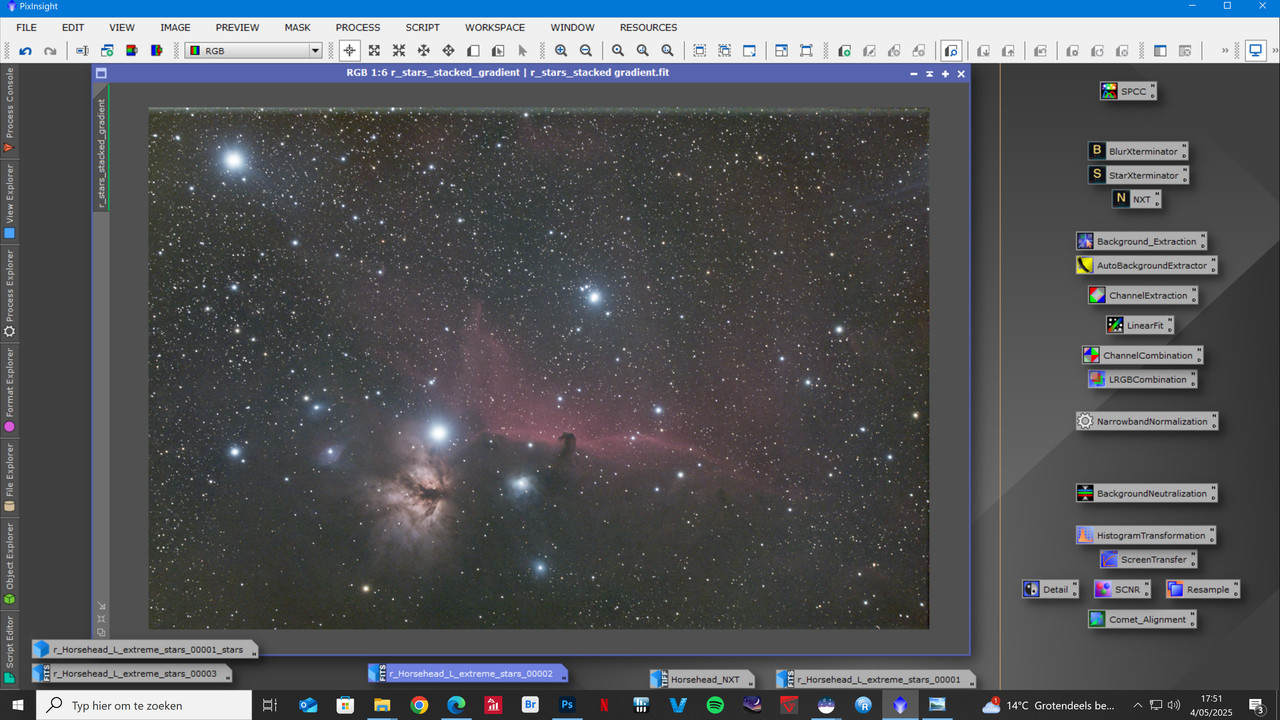Open the PROCESS menu
1280x720 pixels.
(357, 27)
